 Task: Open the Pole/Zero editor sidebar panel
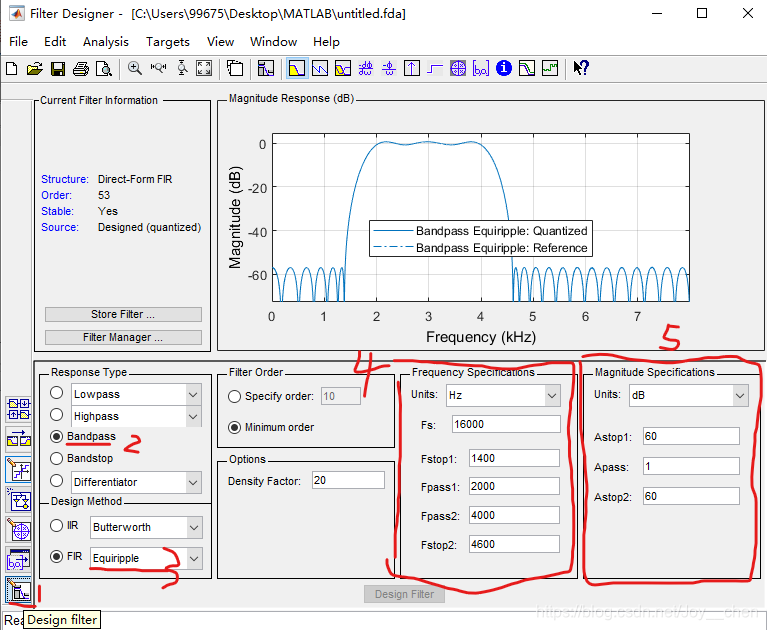pos(19,531)
